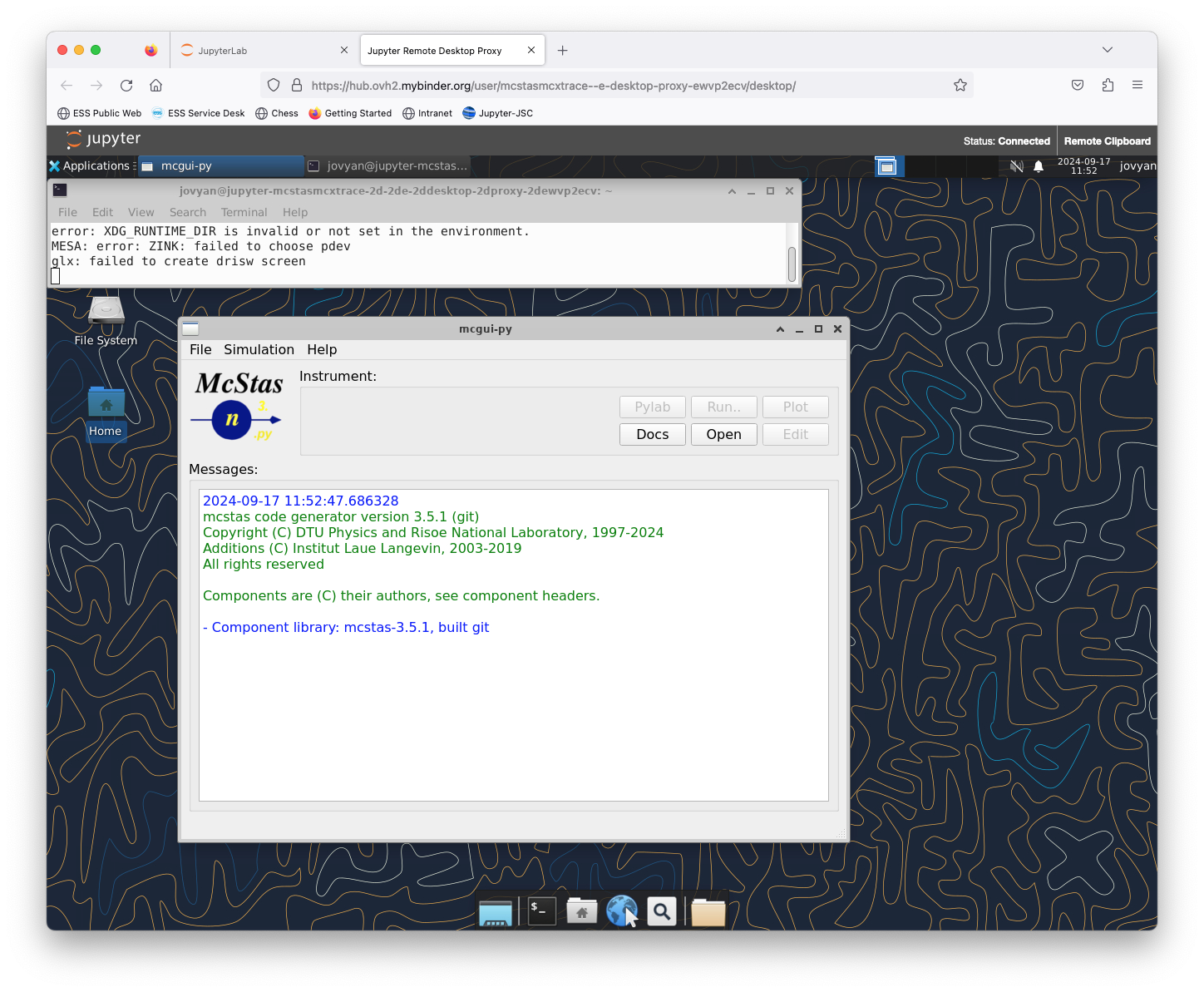Open the Simulation menu in mcgui
This screenshot has height=992, width=1204.
tap(259, 349)
